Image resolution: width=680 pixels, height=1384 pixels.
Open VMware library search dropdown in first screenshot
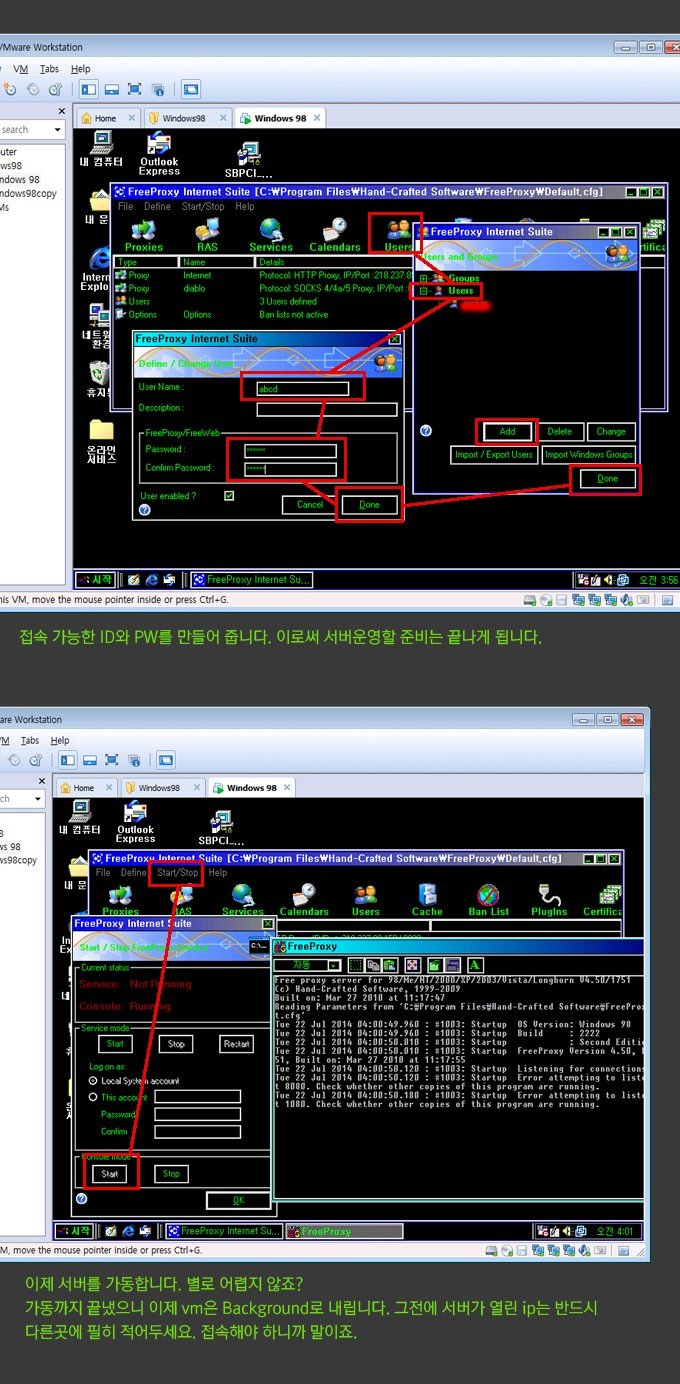pos(57,129)
